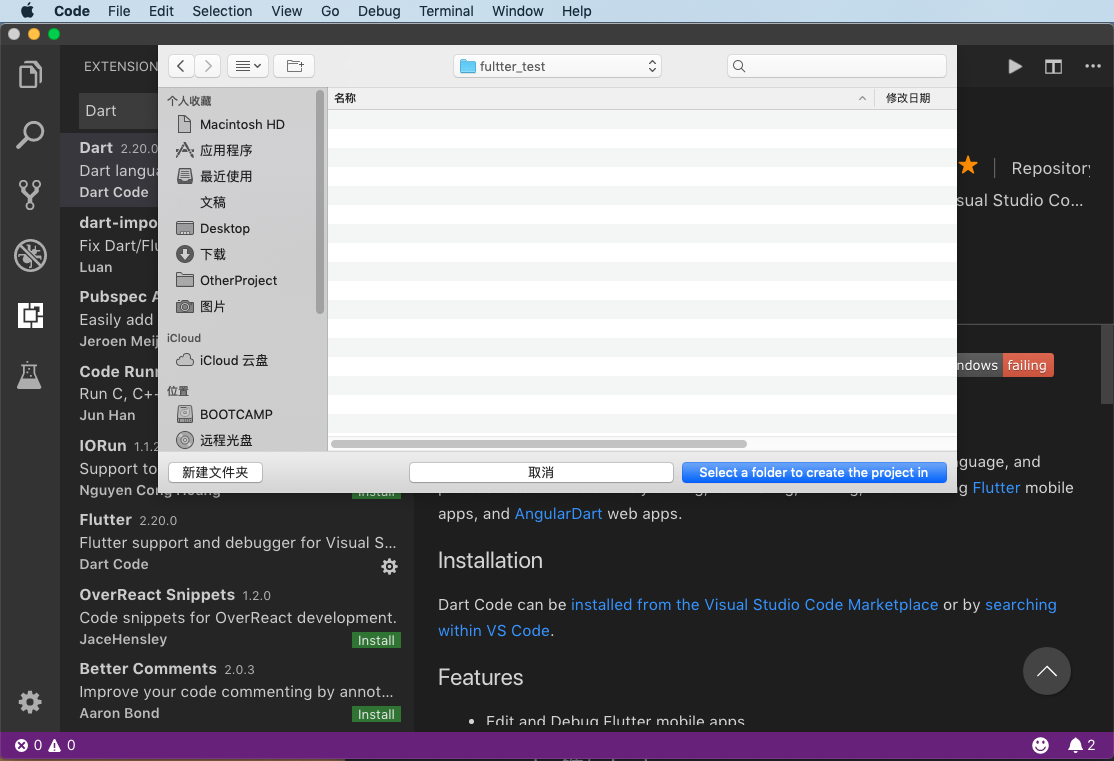Click the dialog sidebar scrollbar
Screen dimensions: 1114x761
click(320, 203)
